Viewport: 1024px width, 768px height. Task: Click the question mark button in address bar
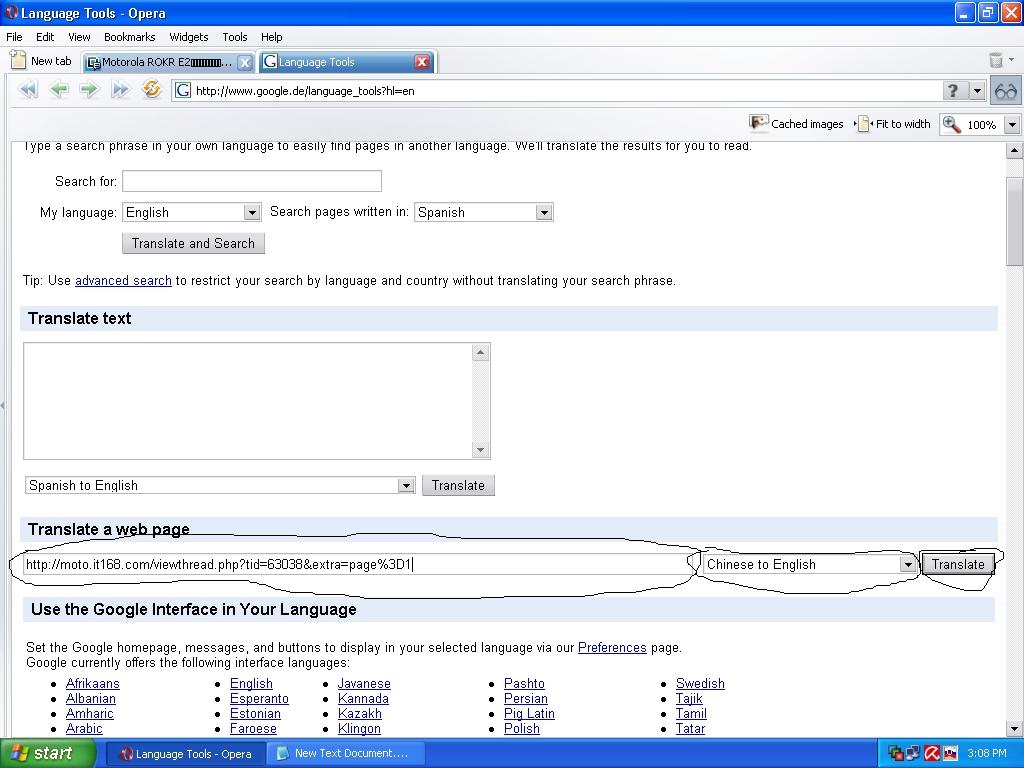(953, 91)
